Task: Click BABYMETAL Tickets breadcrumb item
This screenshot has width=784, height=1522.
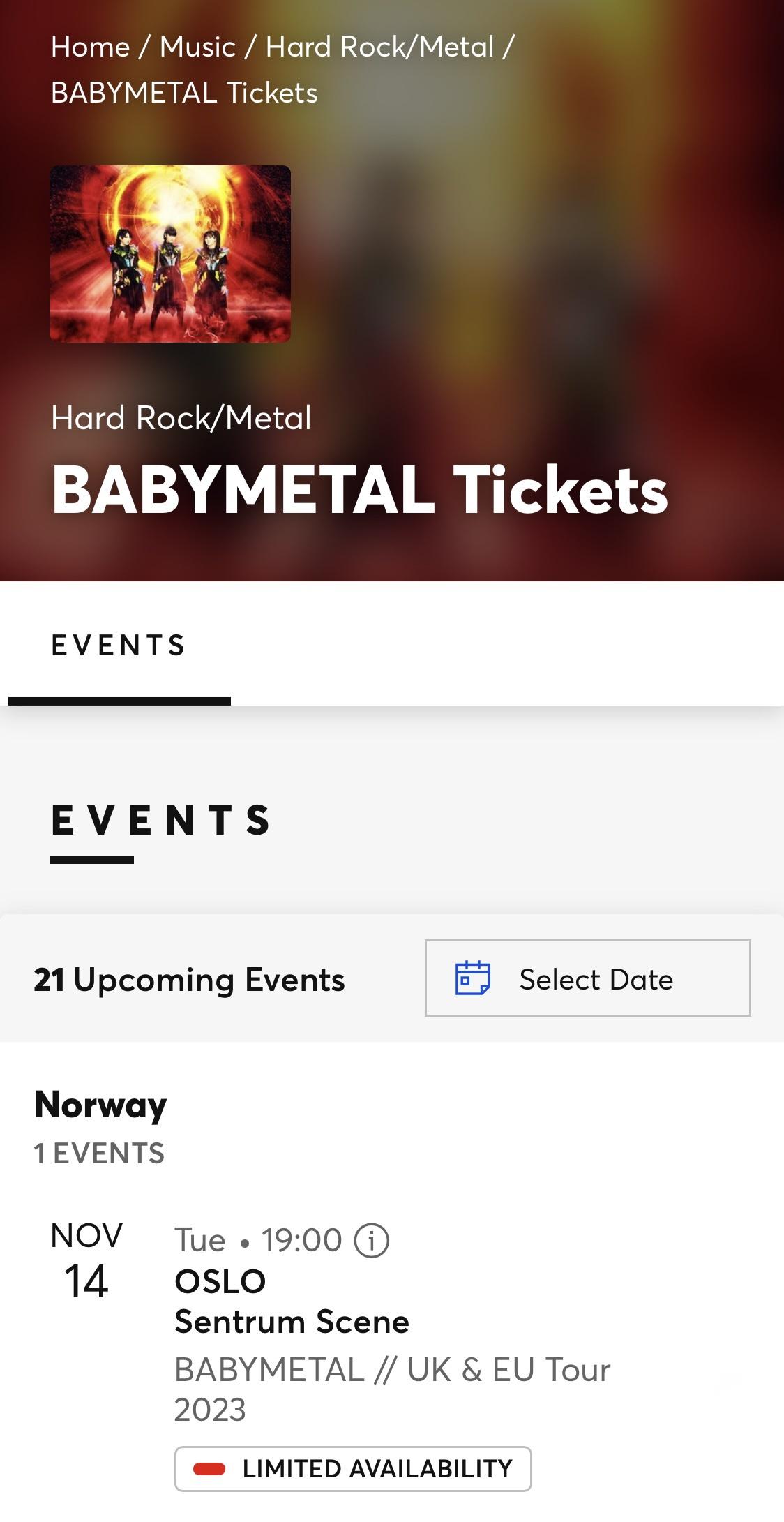Action: (184, 93)
